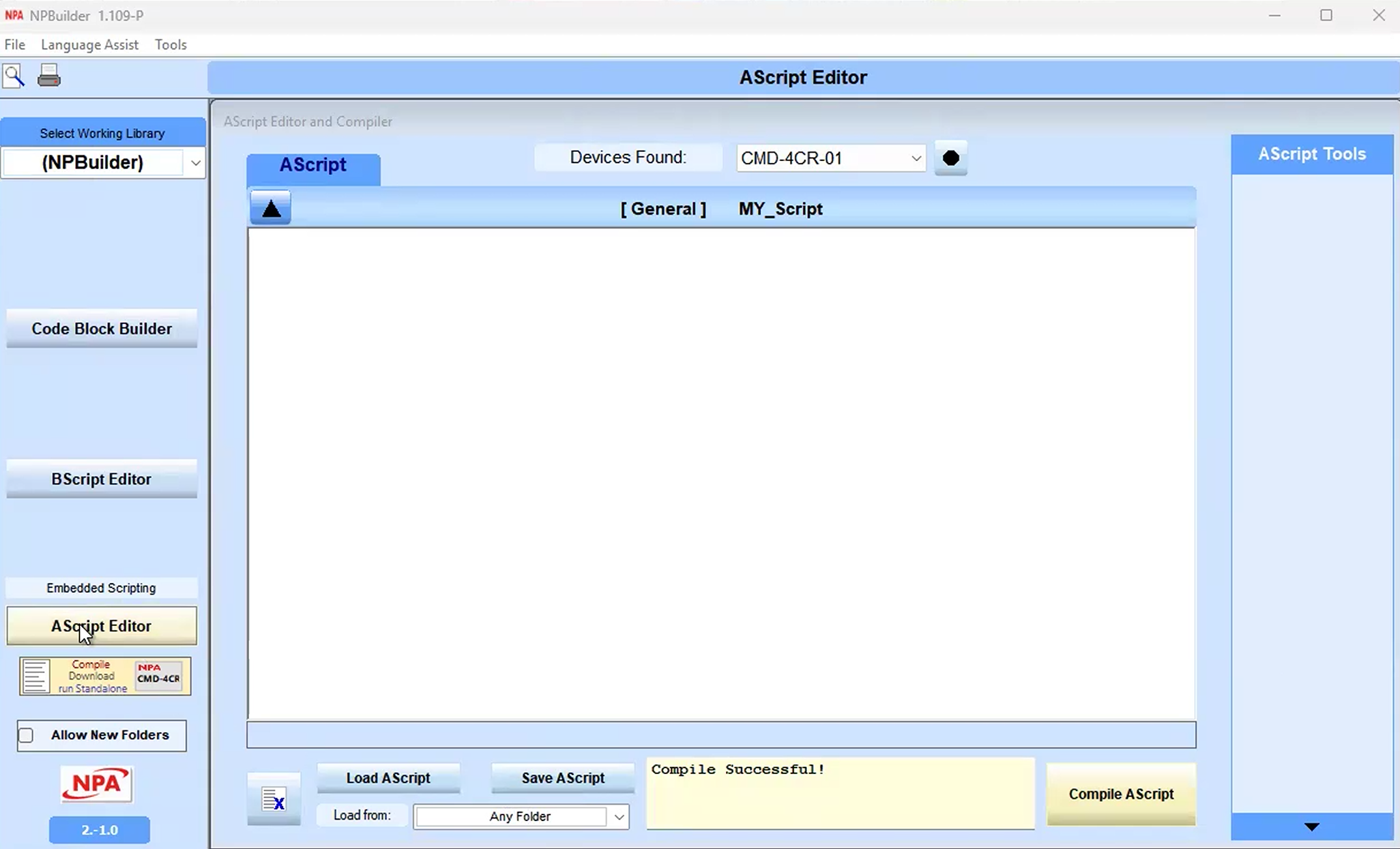1400x849 pixels.
Task: Maximize the NPBuilder window
Action: click(1326, 16)
